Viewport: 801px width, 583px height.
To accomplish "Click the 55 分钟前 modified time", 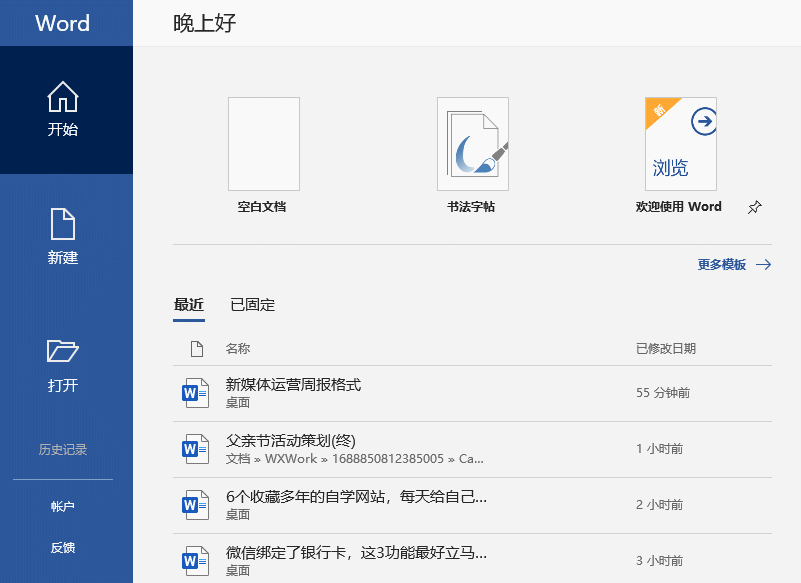I will (x=663, y=393).
